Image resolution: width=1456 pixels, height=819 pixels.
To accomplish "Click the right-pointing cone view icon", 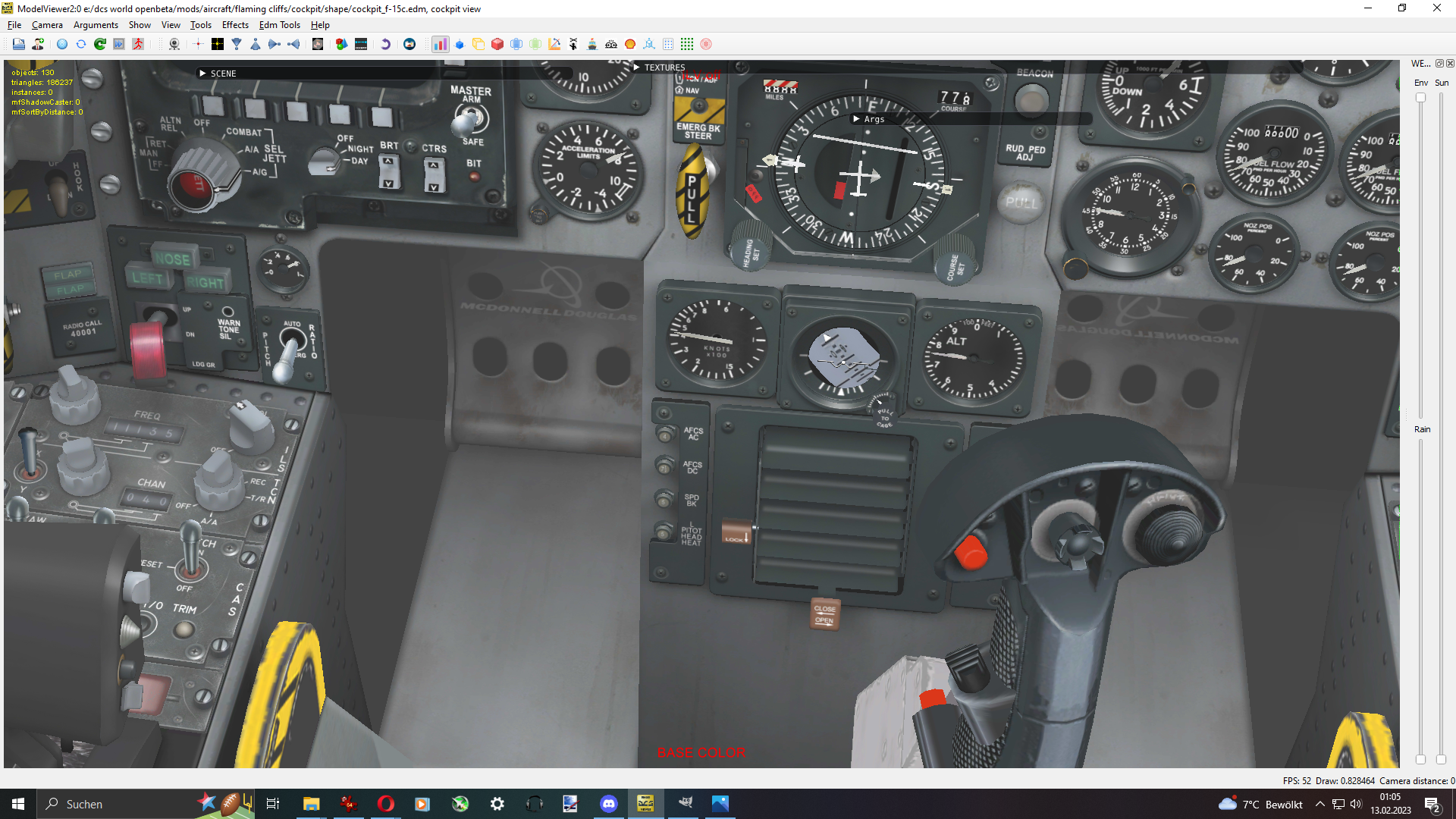I will point(275,44).
